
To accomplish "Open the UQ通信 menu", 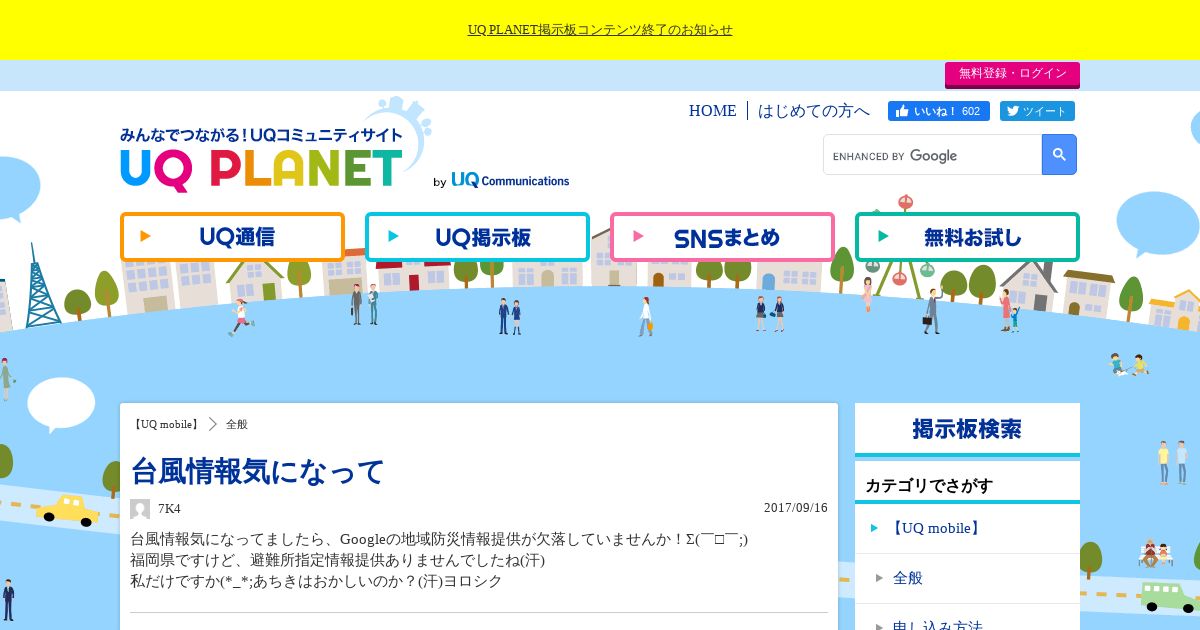I will click(232, 237).
